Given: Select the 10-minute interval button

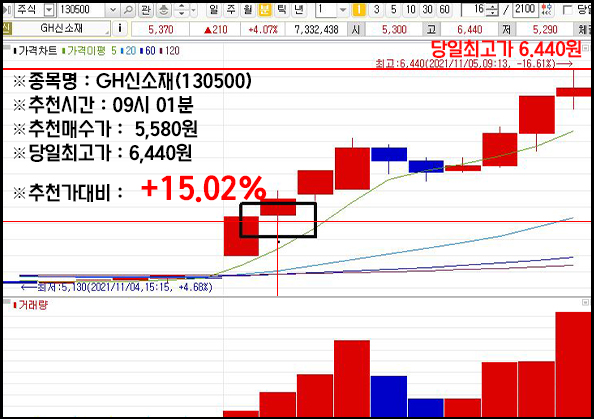Looking at the screenshot, I should [411, 9].
